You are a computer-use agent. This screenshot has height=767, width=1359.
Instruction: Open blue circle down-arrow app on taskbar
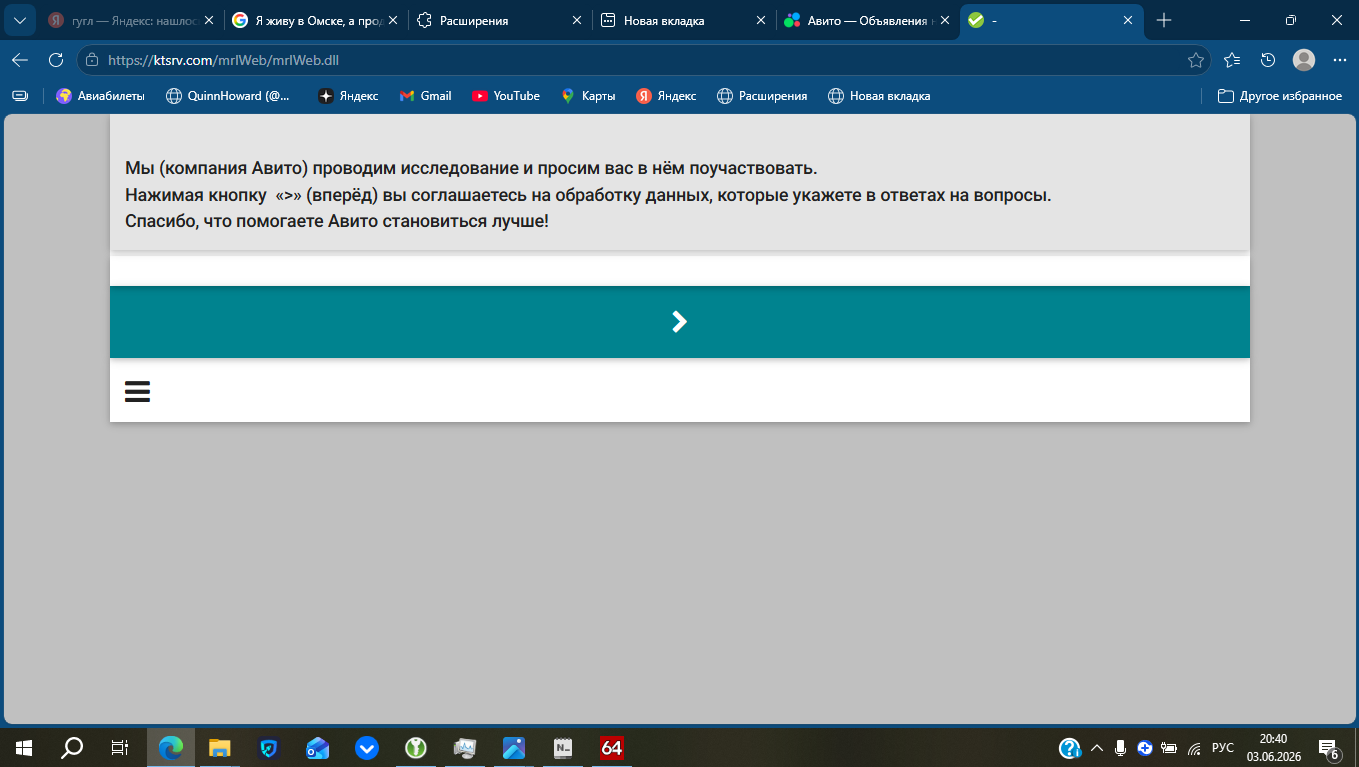[x=367, y=747]
